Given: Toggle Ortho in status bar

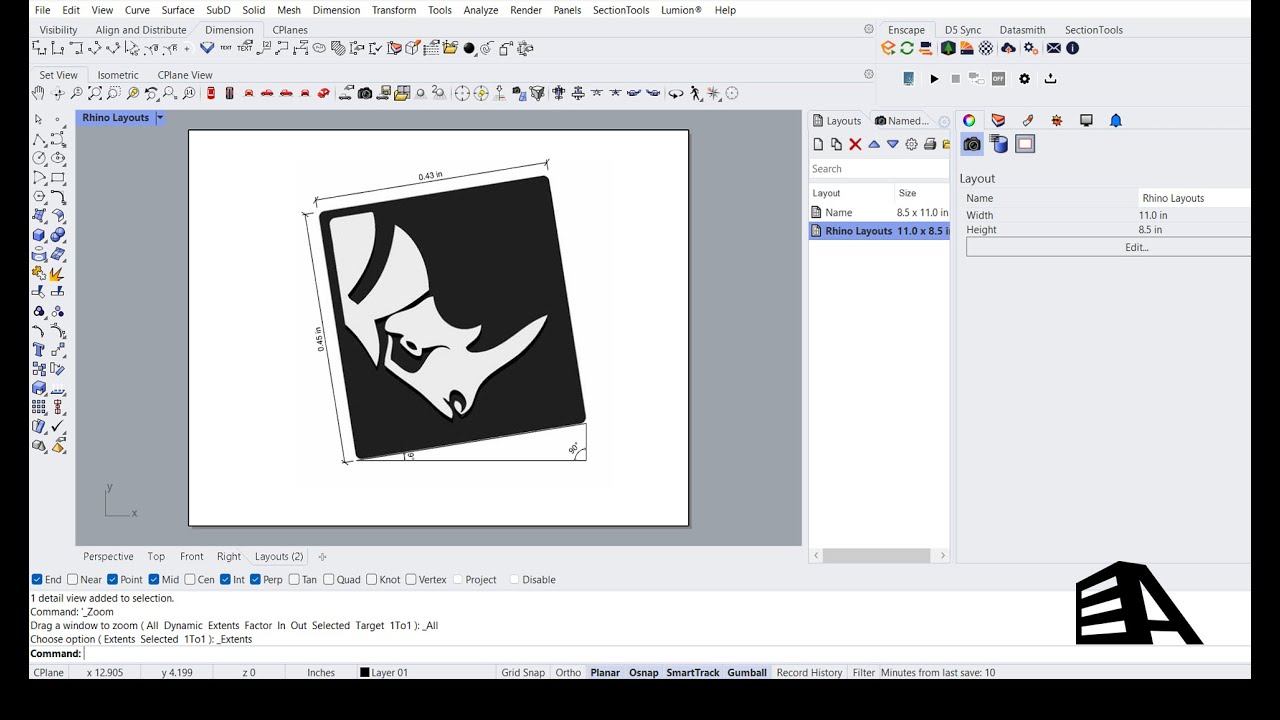Looking at the screenshot, I should 568,673.
